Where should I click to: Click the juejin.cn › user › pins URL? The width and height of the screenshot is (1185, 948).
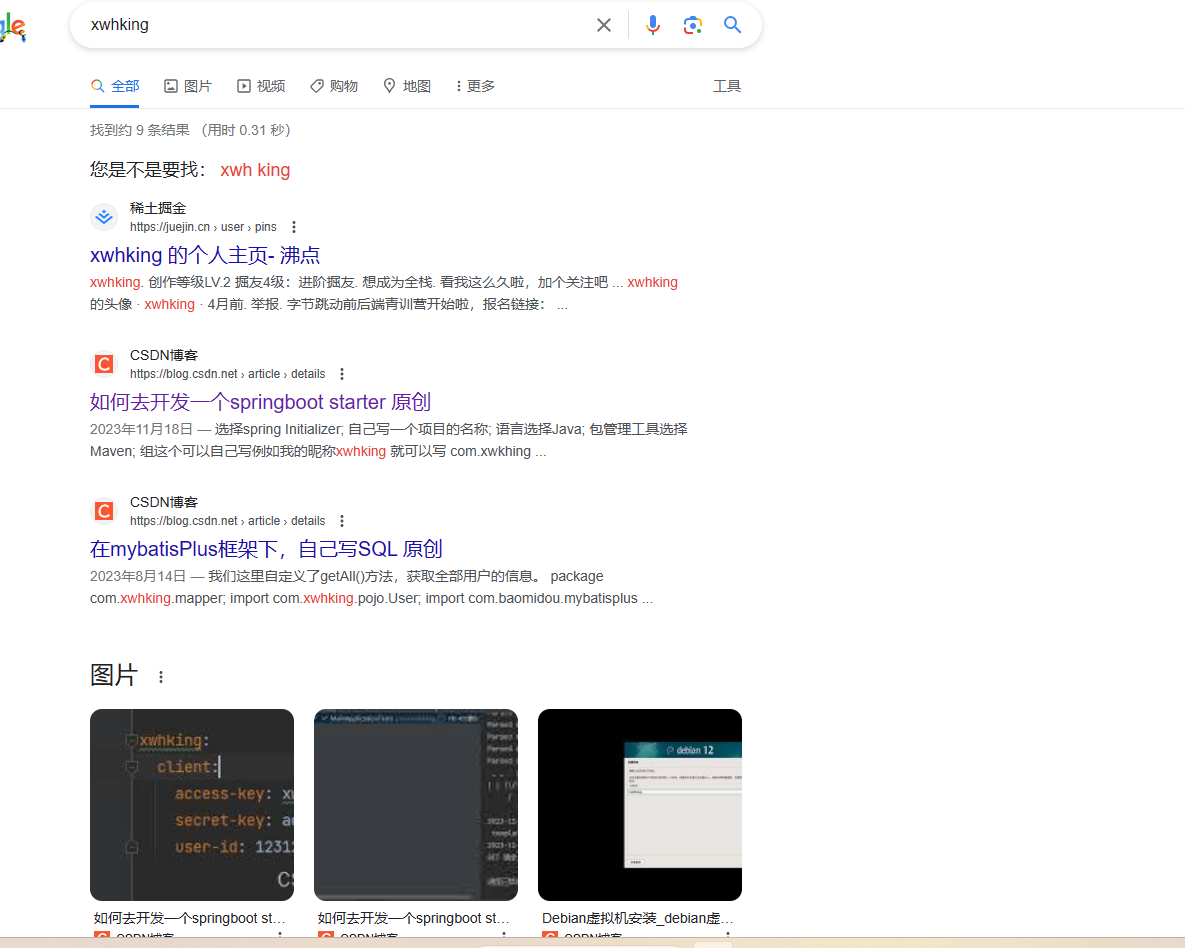click(203, 227)
